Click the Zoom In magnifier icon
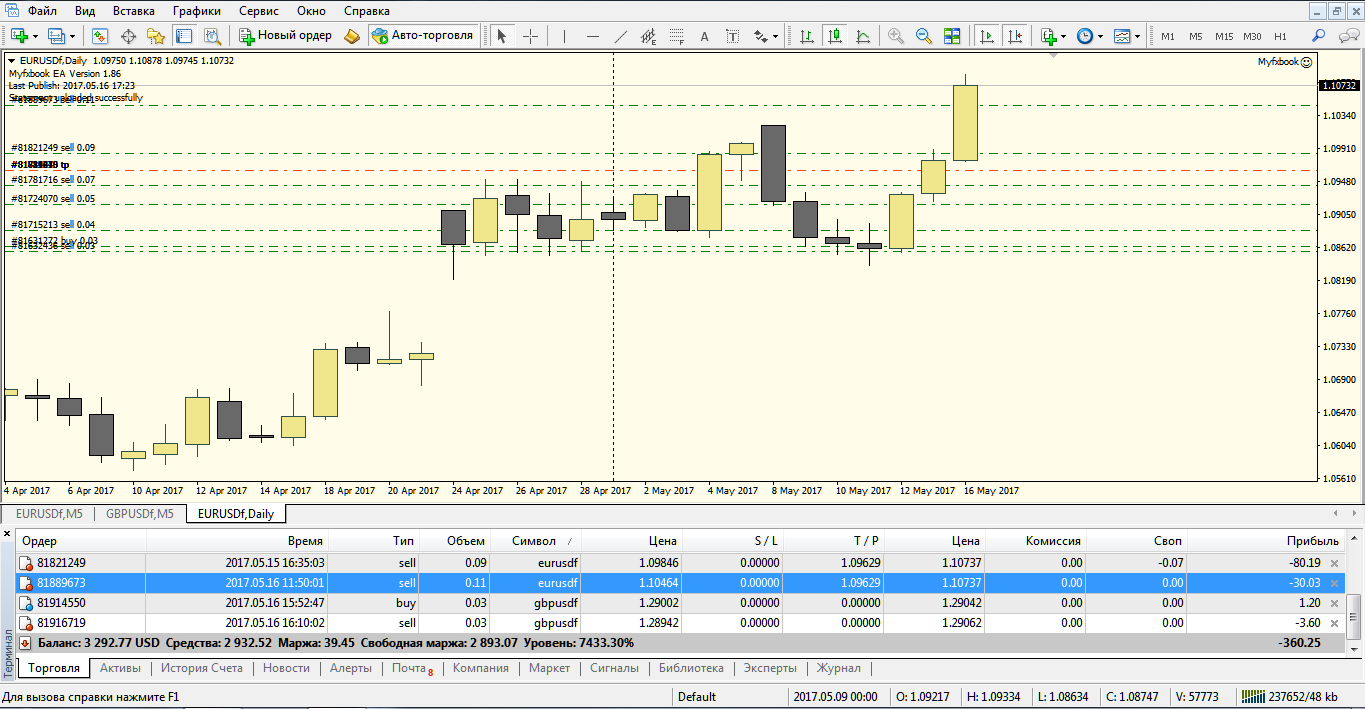The height and width of the screenshot is (709, 1365). pos(896,36)
